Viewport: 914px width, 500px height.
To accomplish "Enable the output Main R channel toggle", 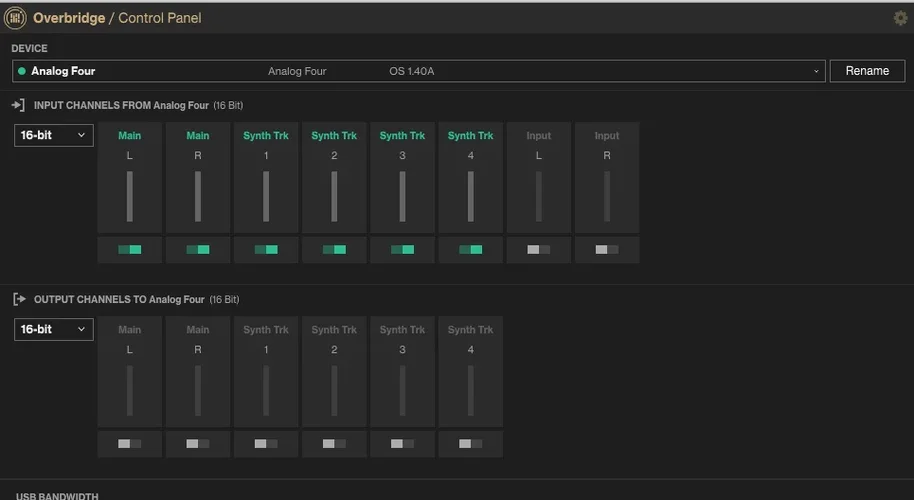I will [x=198, y=443].
